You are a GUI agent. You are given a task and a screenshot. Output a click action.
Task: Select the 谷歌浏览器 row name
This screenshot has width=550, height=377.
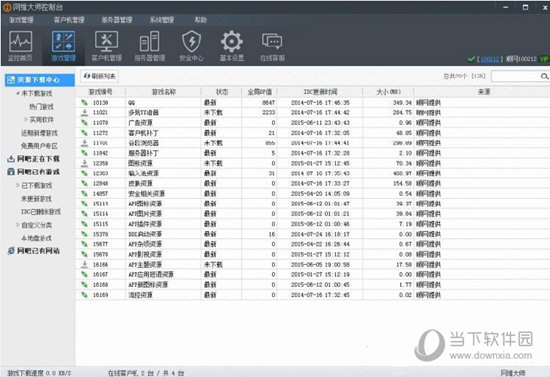point(143,143)
